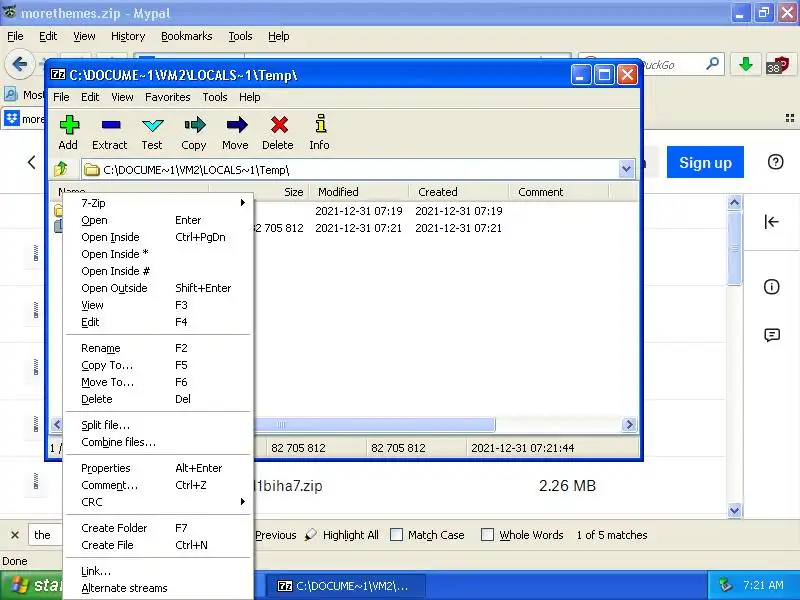Click the grid icon at browser right edge
The height and width of the screenshot is (600, 800).
coord(790,118)
